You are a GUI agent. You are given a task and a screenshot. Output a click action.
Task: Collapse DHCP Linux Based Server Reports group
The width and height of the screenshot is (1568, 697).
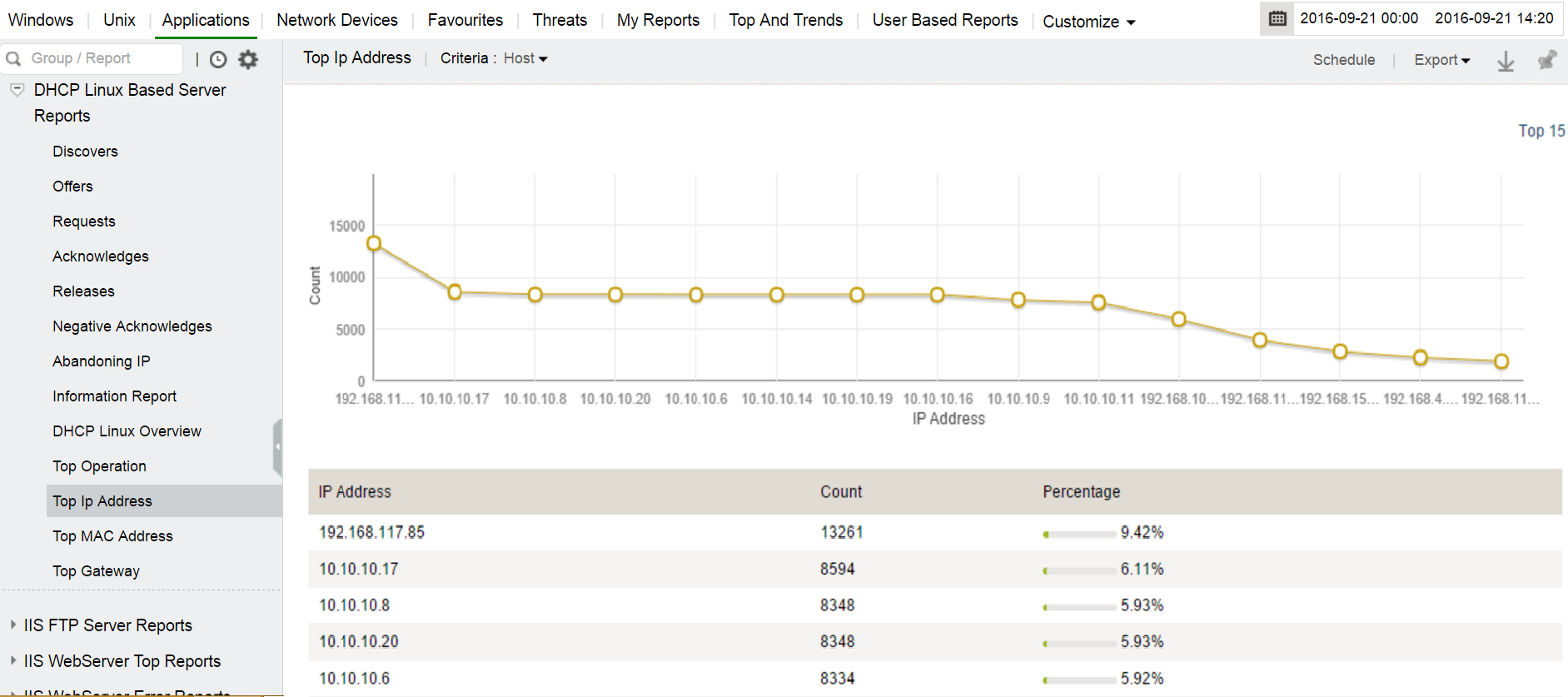coord(17,90)
